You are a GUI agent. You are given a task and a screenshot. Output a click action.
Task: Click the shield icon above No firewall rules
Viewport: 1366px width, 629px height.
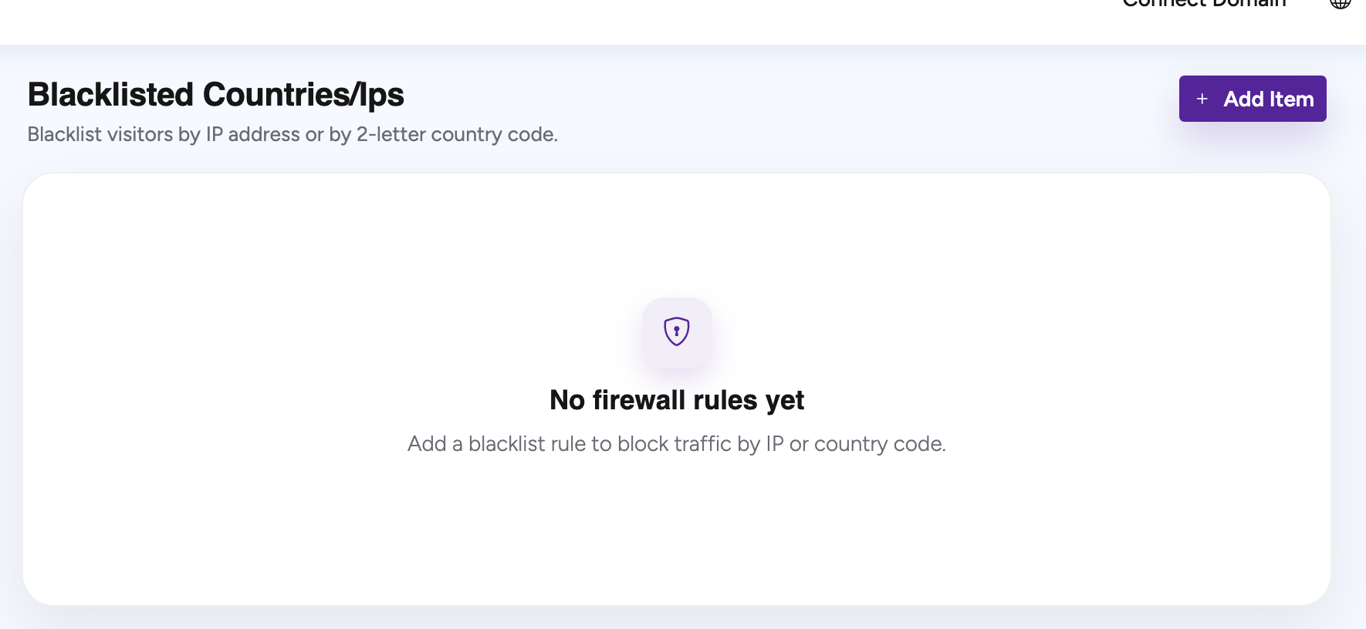677,331
